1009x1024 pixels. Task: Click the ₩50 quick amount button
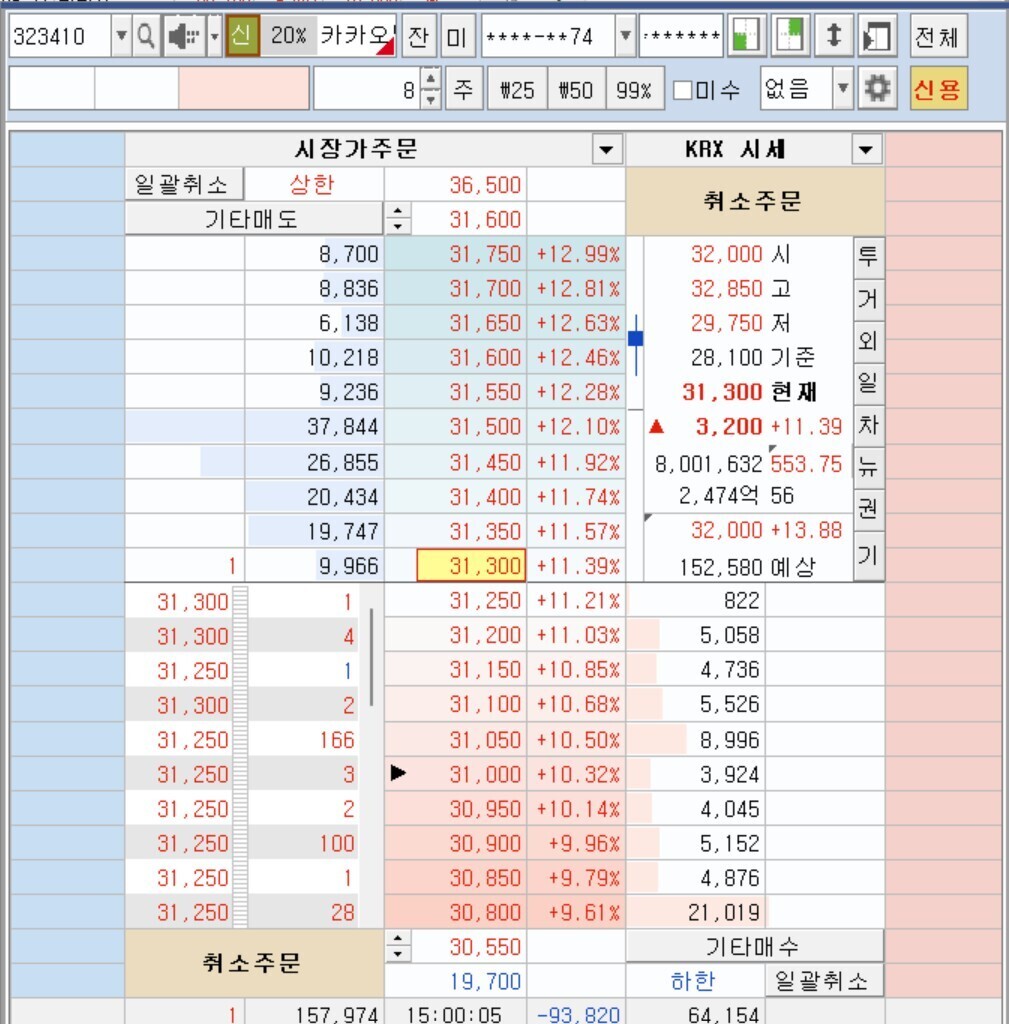[x=575, y=88]
